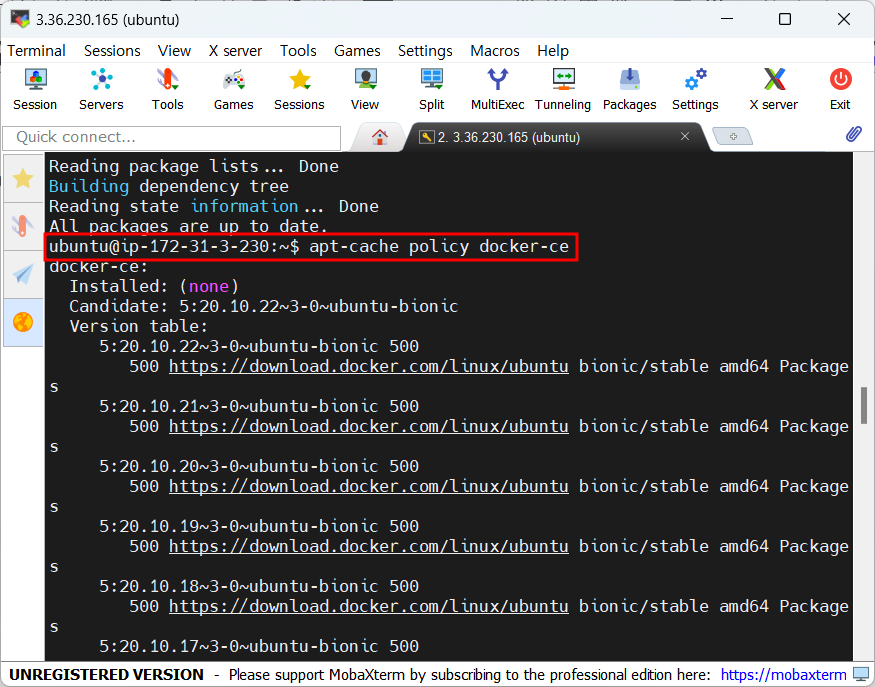Select the Split terminal toolbar icon
Image resolution: width=875 pixels, height=687 pixels.
point(431,89)
